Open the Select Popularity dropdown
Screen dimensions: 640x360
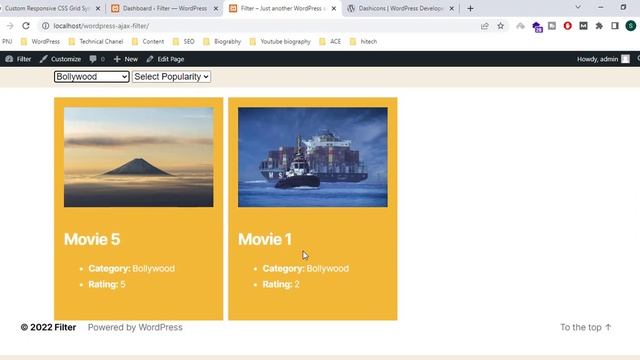(x=171, y=77)
